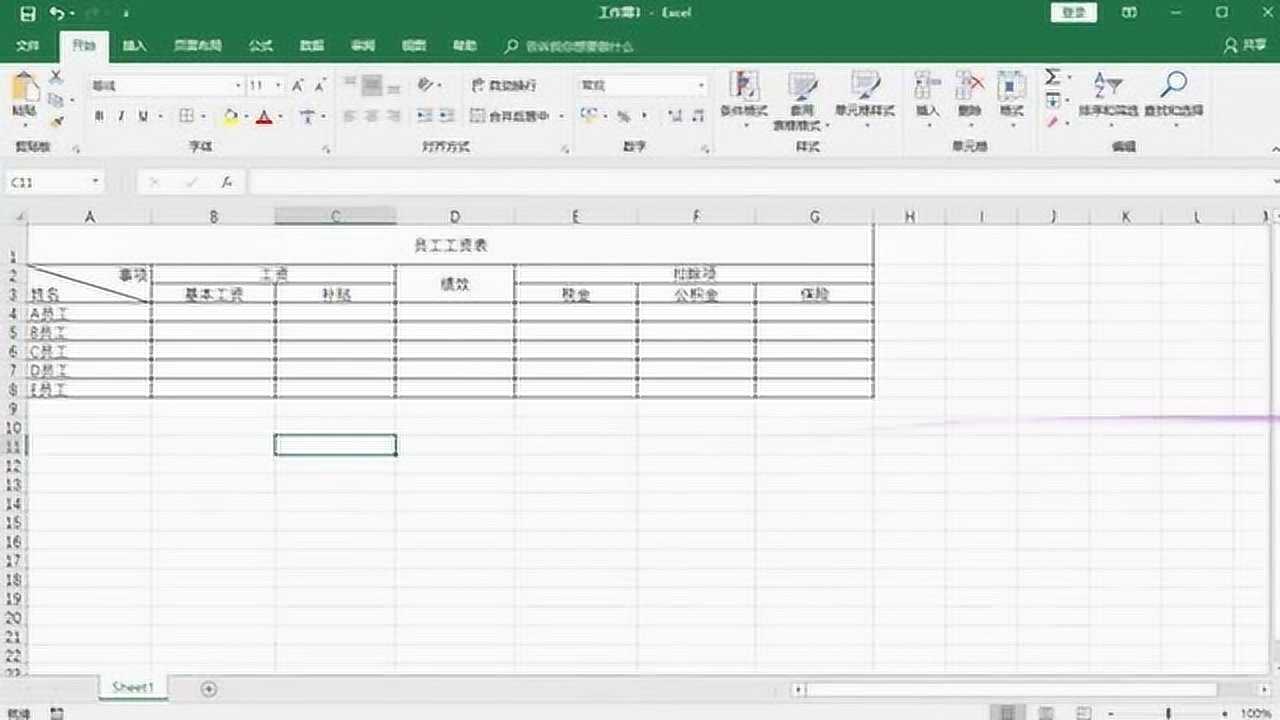Click the Insert cells (插入) icon

[x=928, y=98]
